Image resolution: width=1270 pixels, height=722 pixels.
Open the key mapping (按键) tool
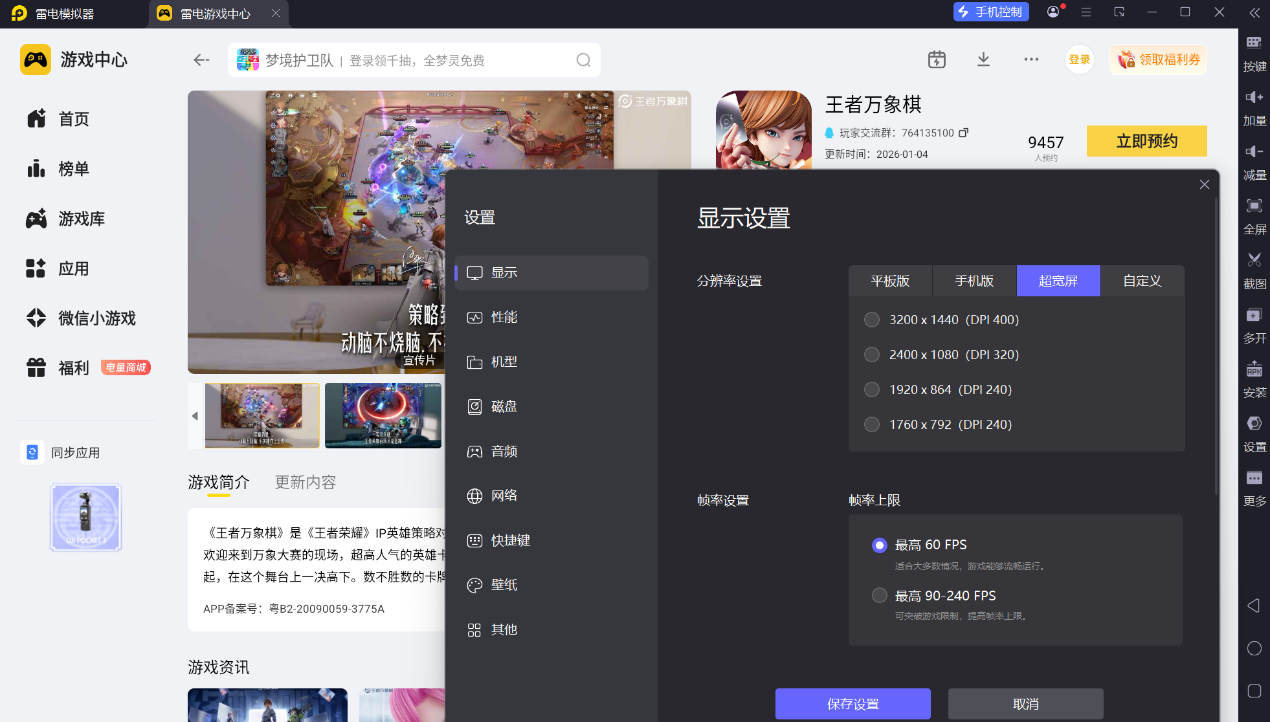tap(1254, 44)
